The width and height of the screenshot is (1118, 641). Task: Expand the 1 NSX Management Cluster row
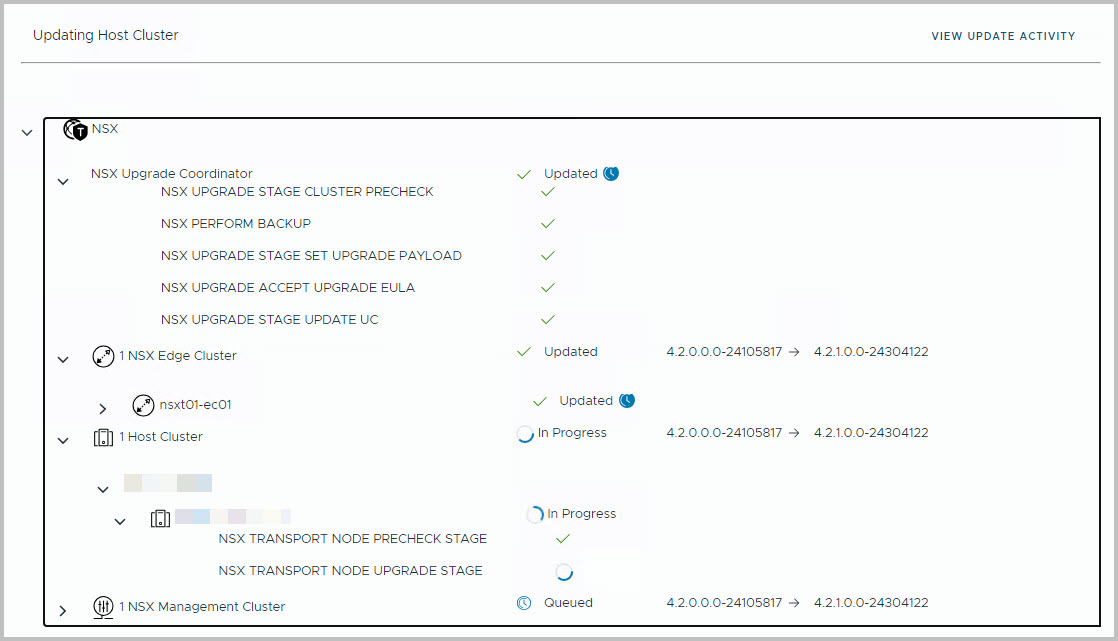tap(63, 610)
